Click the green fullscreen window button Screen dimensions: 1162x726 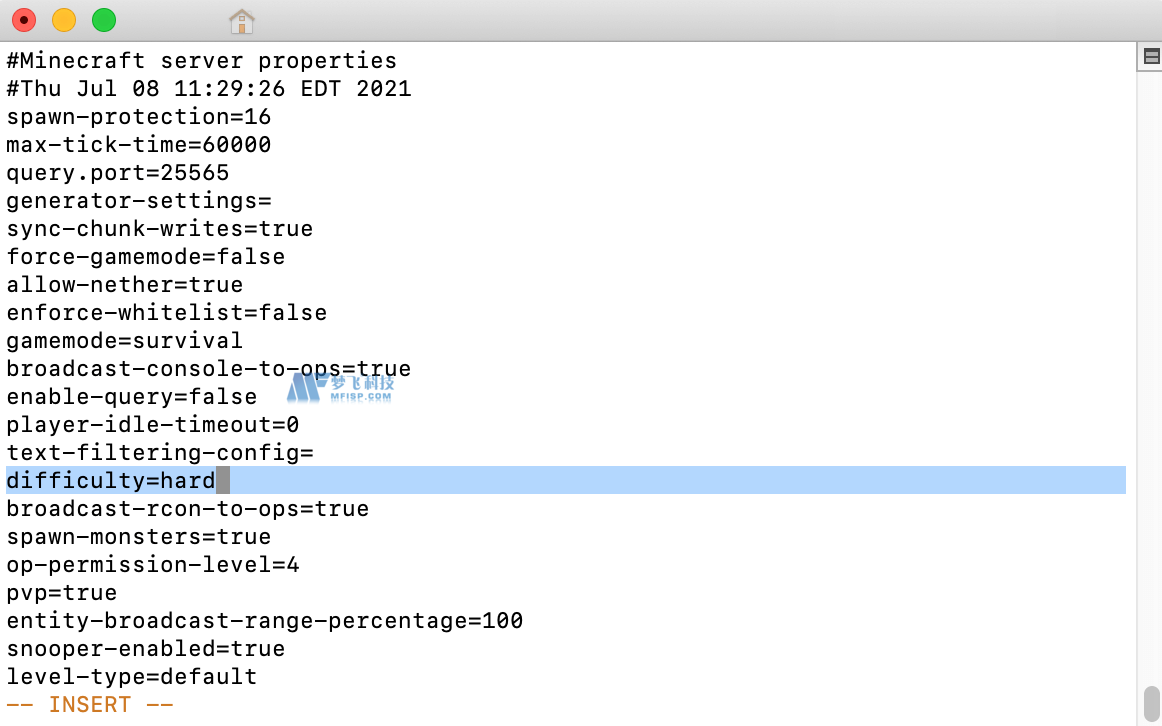pyautogui.click(x=104, y=20)
